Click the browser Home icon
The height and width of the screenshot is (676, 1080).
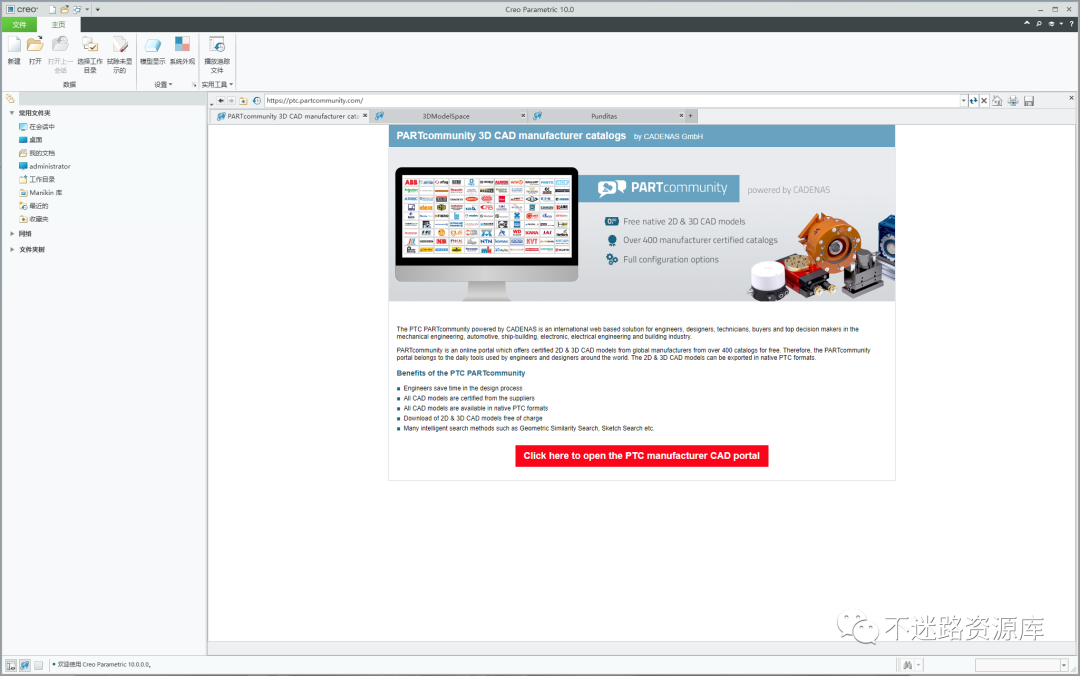tap(997, 101)
